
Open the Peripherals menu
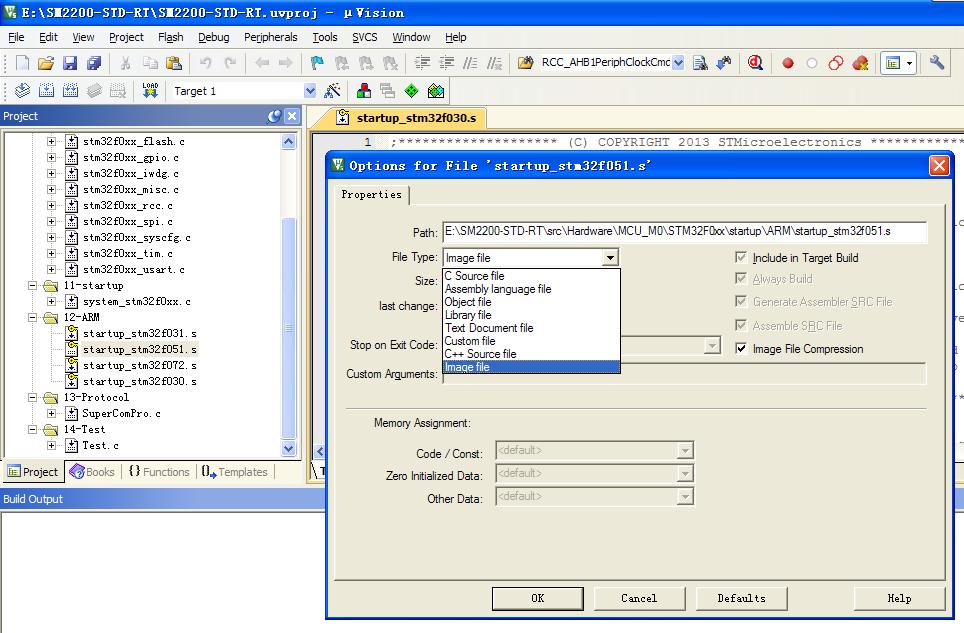271,37
